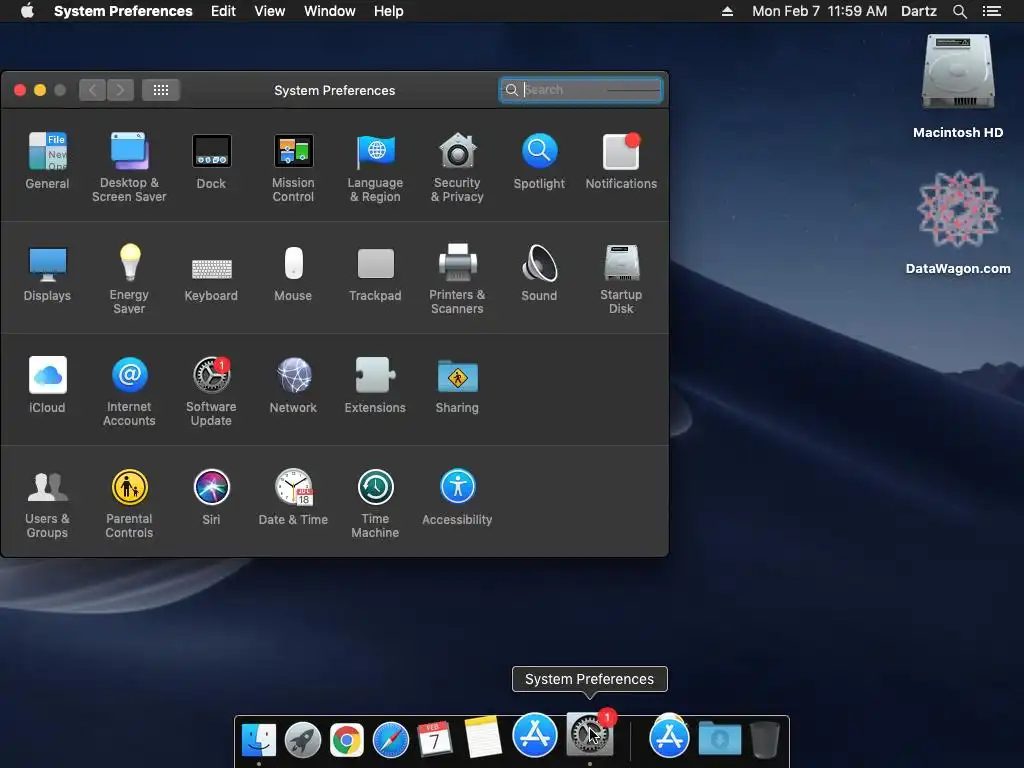Image resolution: width=1024 pixels, height=768 pixels.
Task: Open Sharing preferences
Action: pyautogui.click(x=457, y=385)
